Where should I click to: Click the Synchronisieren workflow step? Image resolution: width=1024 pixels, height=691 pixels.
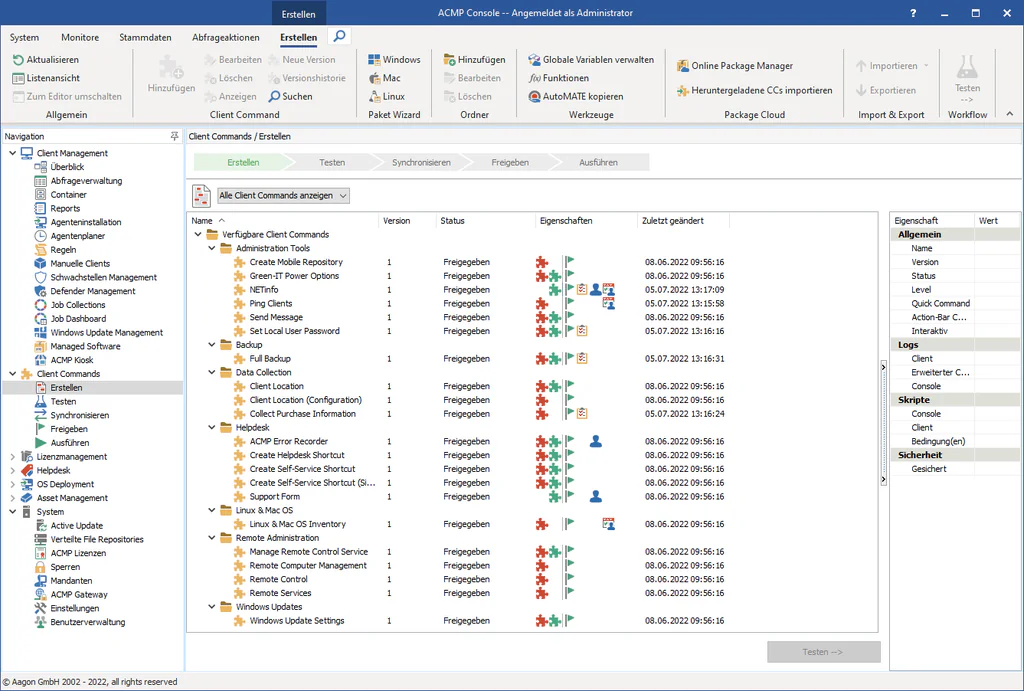pyautogui.click(x=421, y=162)
